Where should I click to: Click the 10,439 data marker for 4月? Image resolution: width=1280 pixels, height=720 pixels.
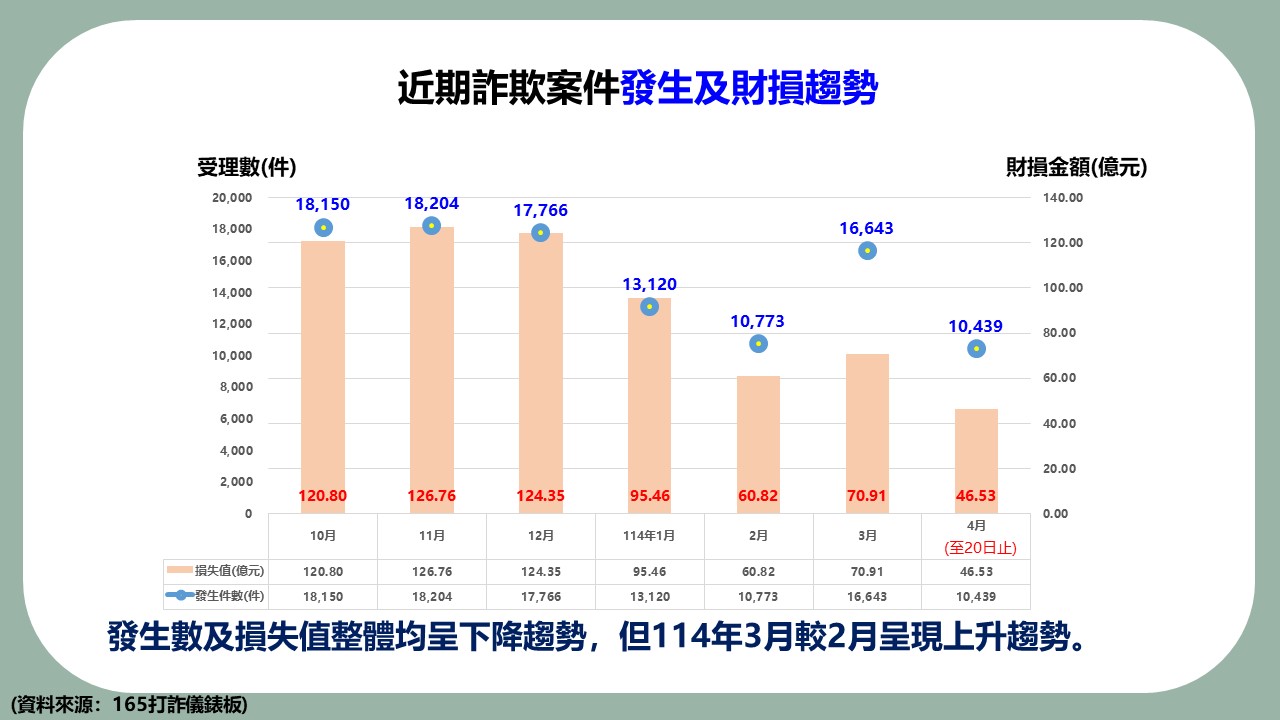click(x=977, y=349)
